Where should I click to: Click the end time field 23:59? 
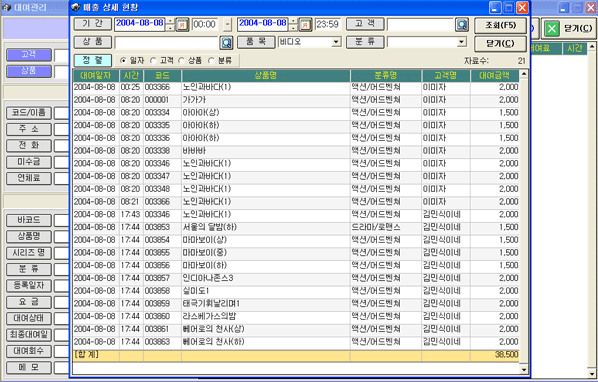[x=328, y=24]
